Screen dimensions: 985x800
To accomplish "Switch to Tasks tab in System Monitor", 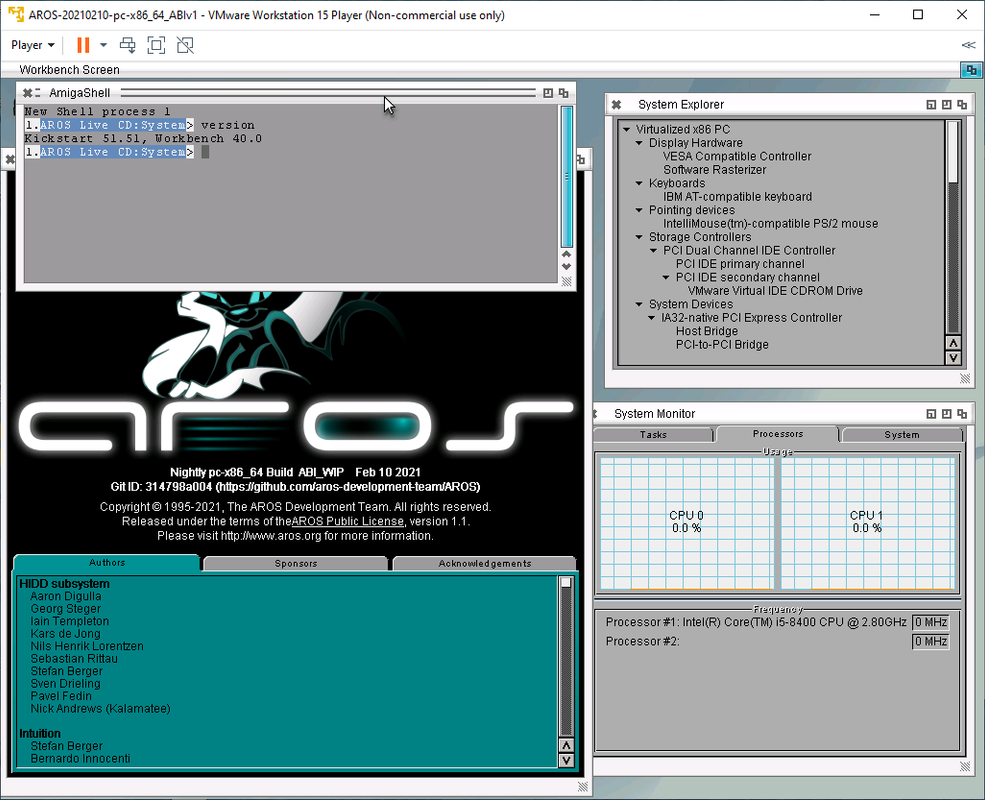I will [653, 435].
